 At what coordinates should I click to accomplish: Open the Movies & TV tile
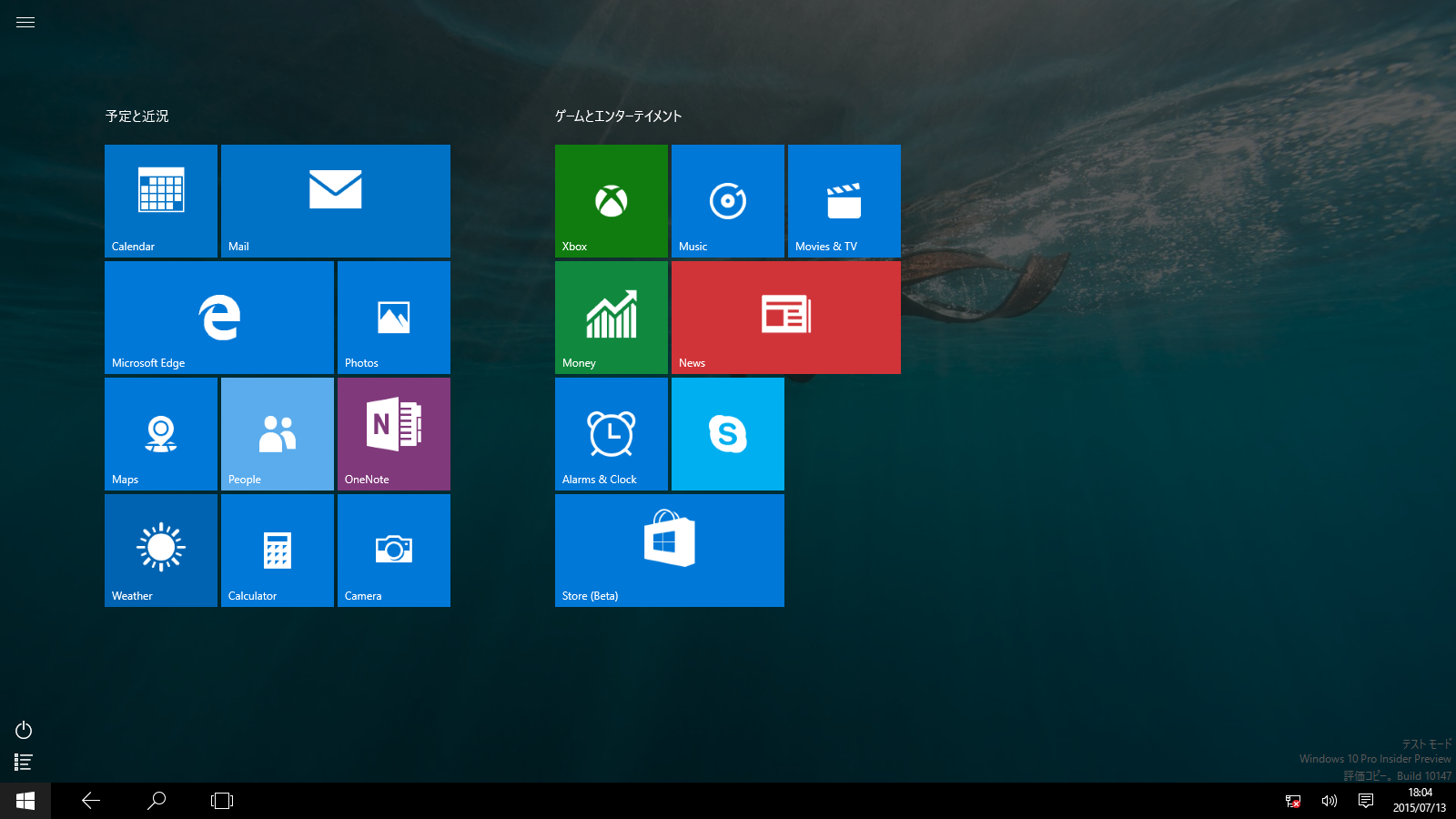844,201
